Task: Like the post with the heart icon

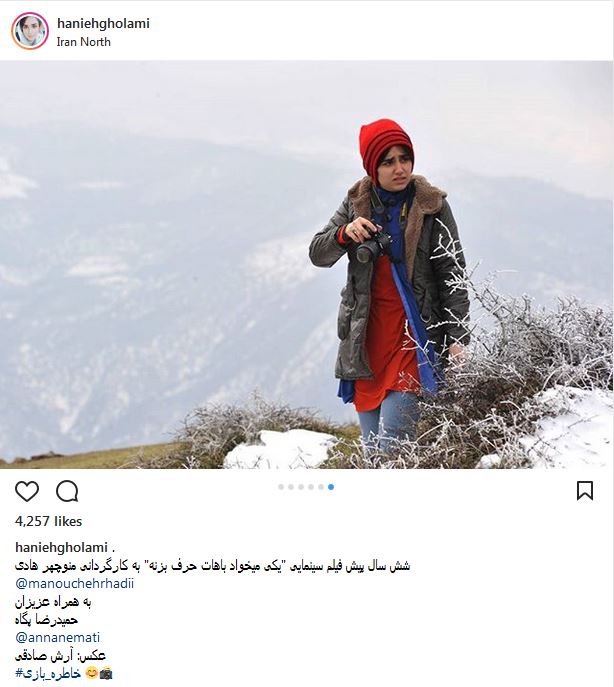Action: tap(27, 491)
